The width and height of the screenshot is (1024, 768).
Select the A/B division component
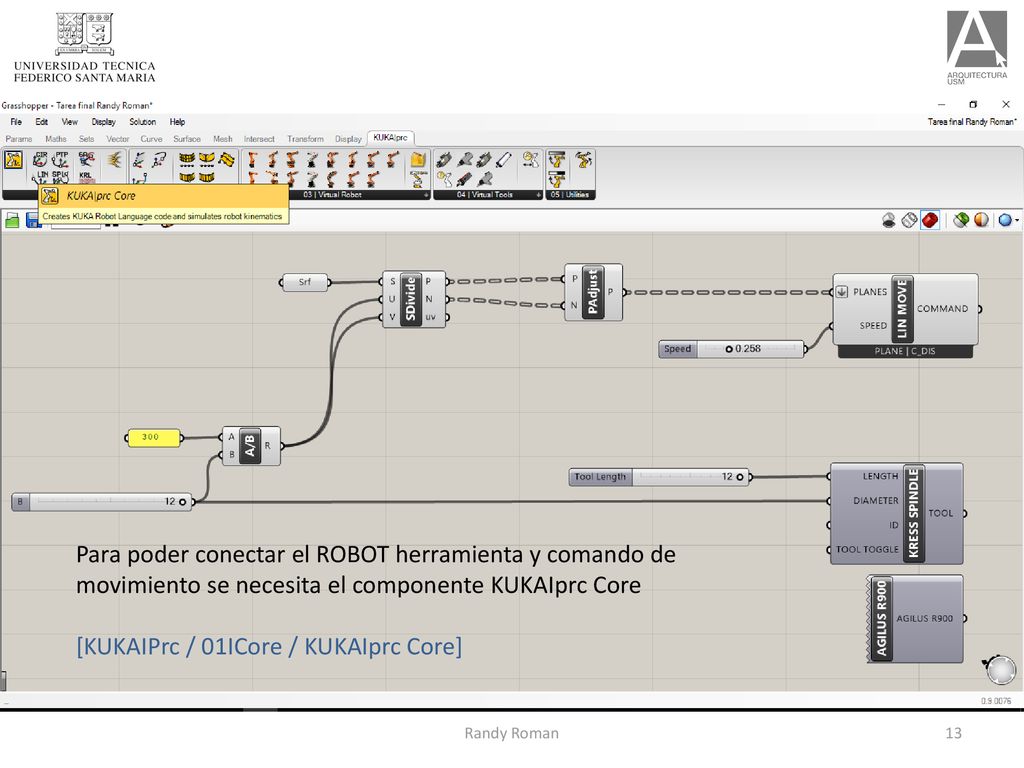pyautogui.click(x=250, y=446)
